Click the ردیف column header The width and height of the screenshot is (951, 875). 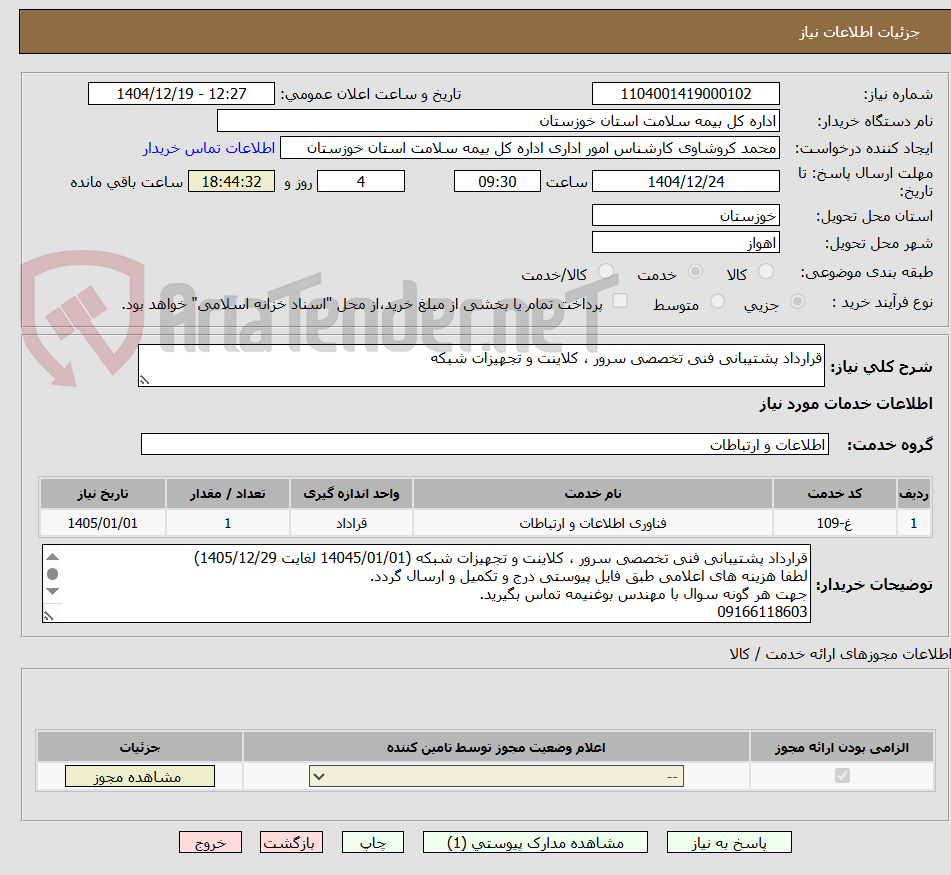click(913, 494)
